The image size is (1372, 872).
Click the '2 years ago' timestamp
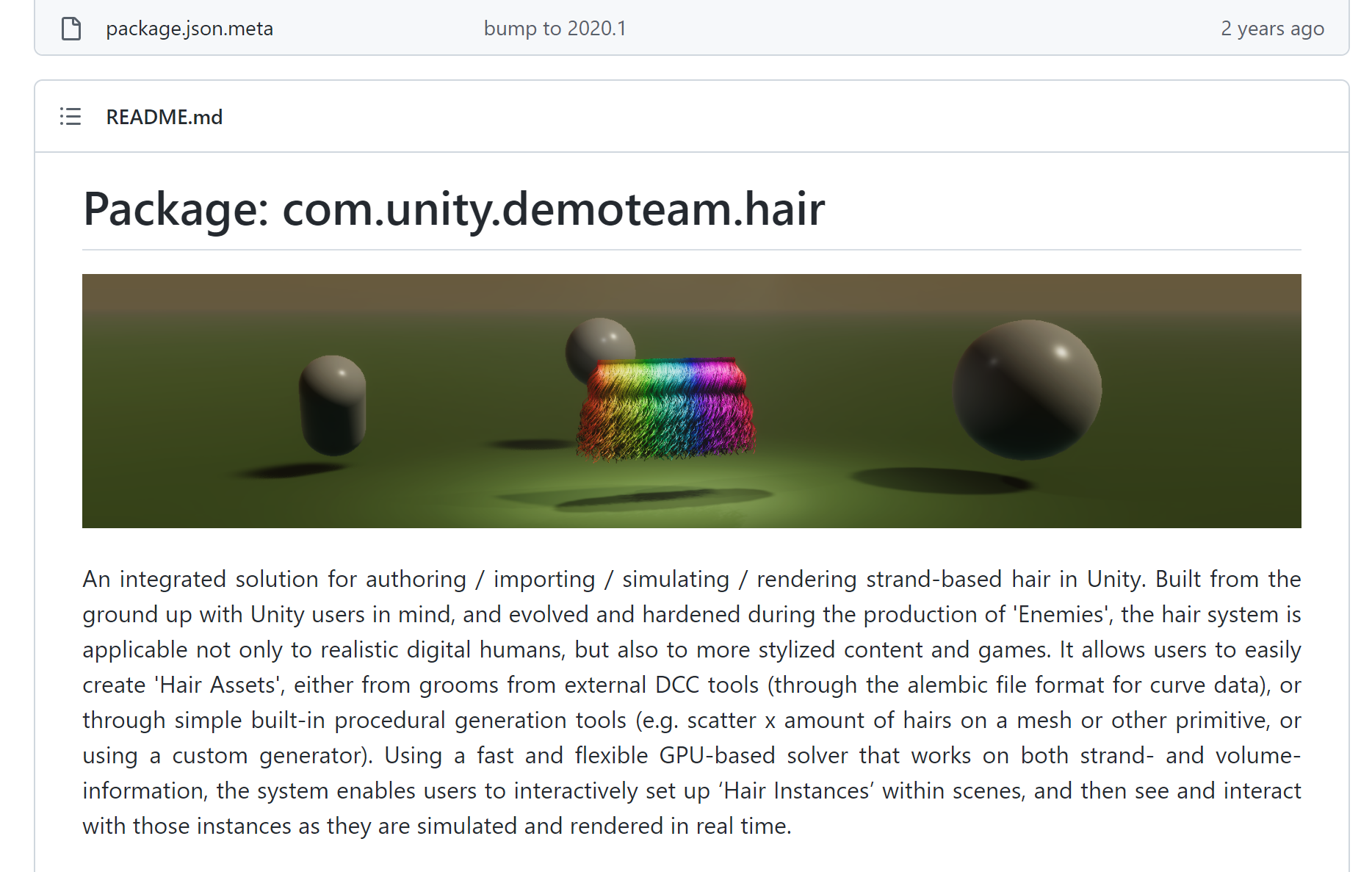click(x=1273, y=28)
